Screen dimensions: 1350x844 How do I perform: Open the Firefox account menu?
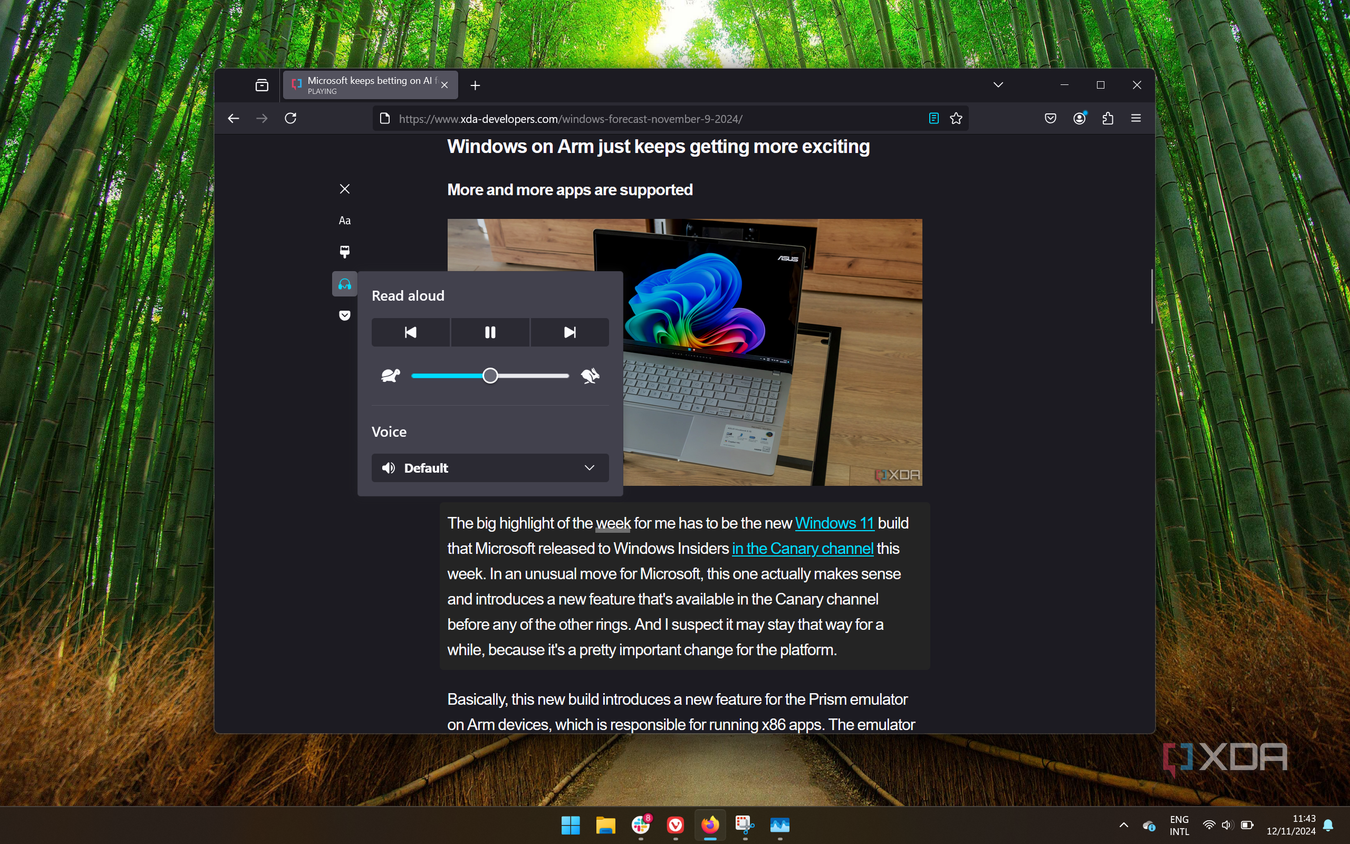(x=1079, y=118)
